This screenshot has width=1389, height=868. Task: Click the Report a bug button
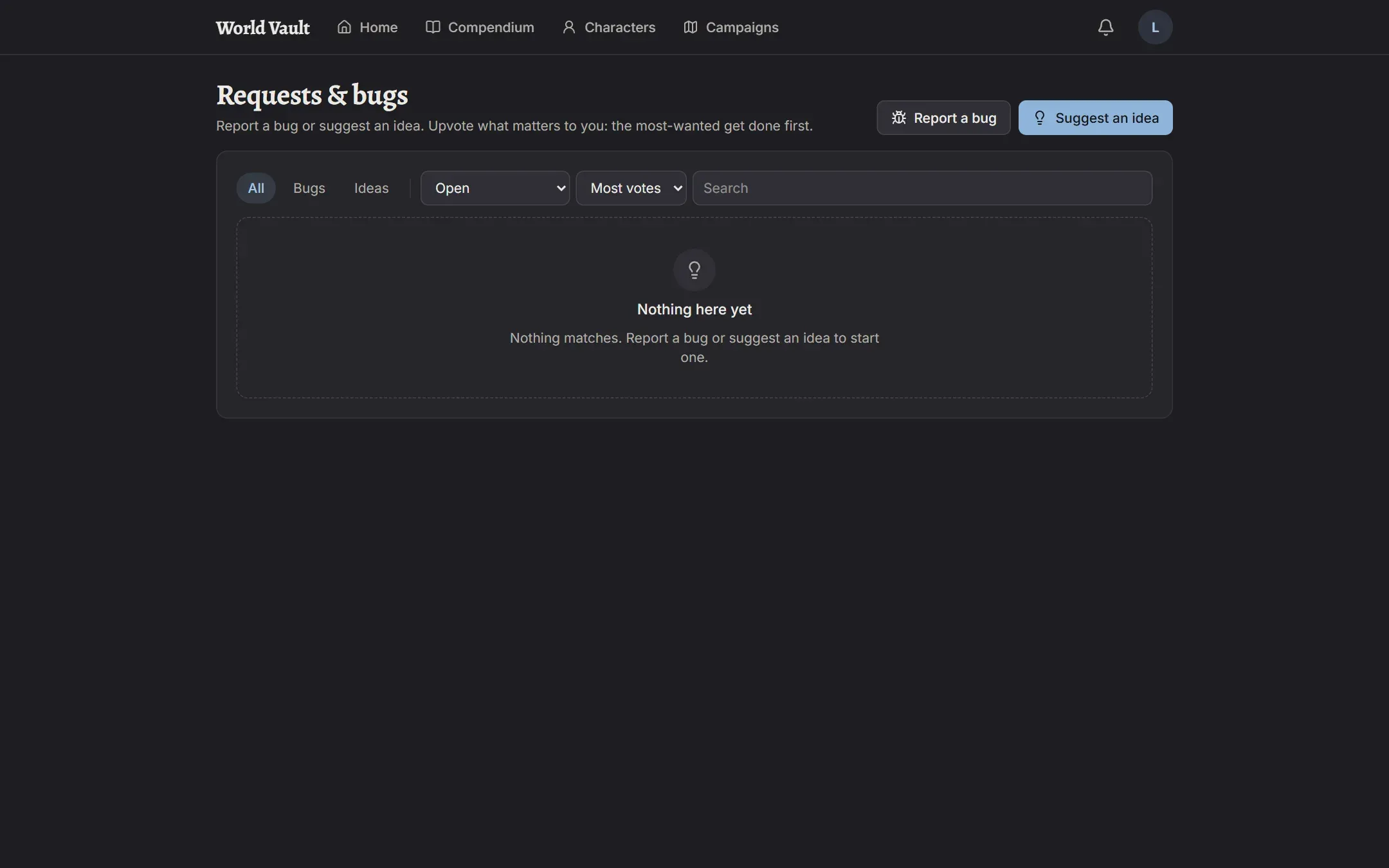[x=943, y=118]
